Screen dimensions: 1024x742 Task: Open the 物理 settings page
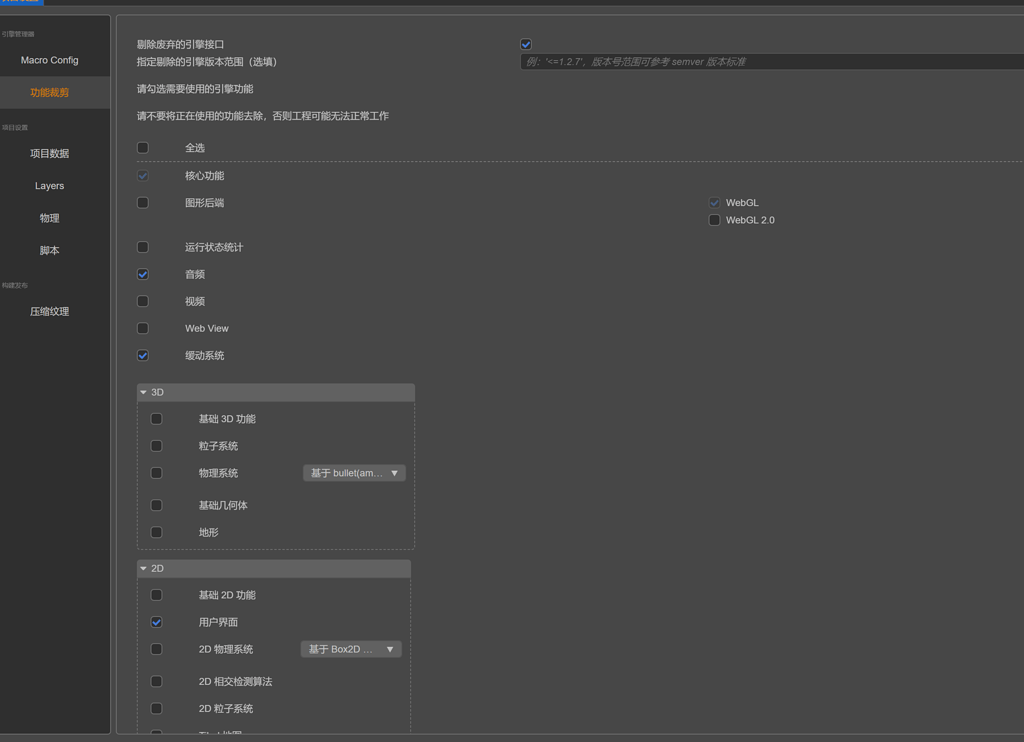click(x=49, y=218)
